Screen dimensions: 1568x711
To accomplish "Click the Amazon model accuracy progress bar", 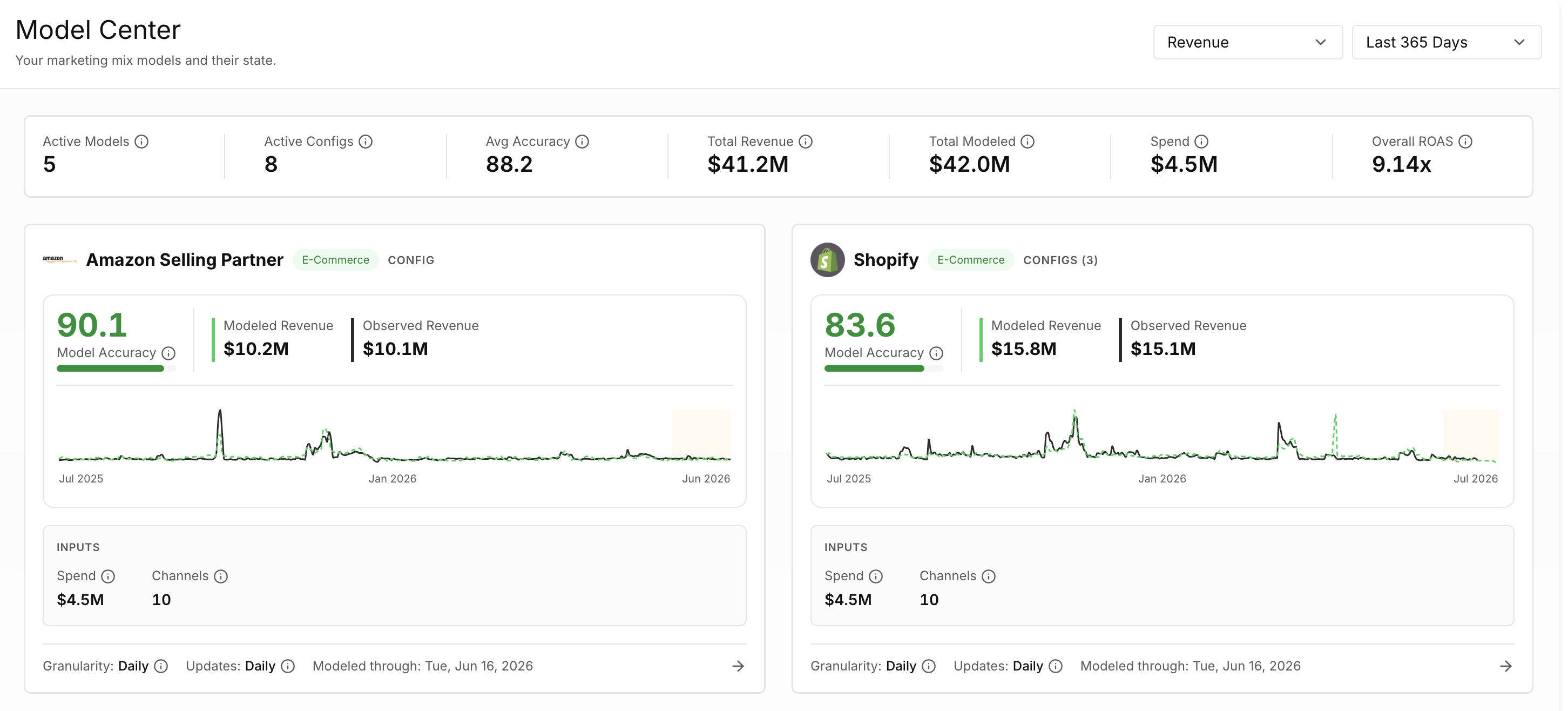I will pyautogui.click(x=116, y=368).
